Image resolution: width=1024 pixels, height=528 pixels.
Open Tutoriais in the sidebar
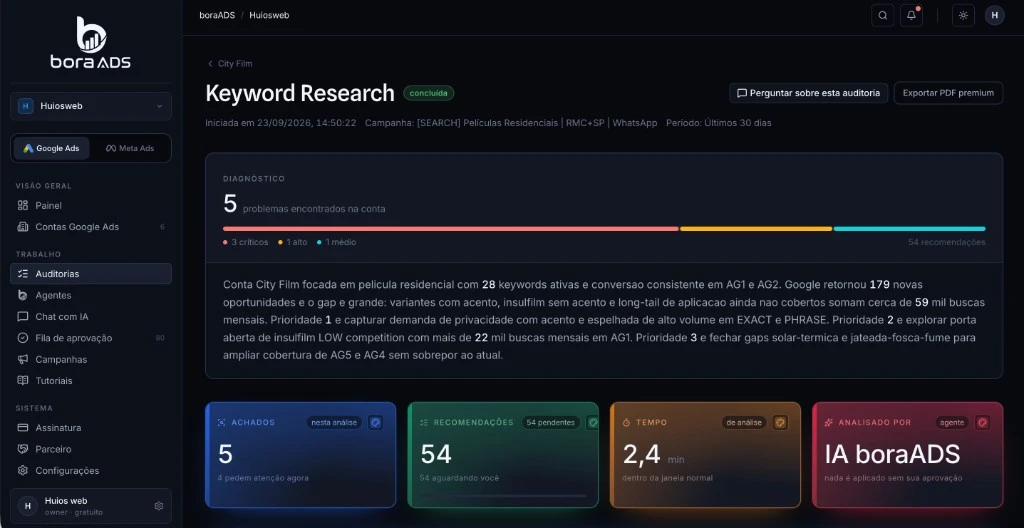pos(91,380)
